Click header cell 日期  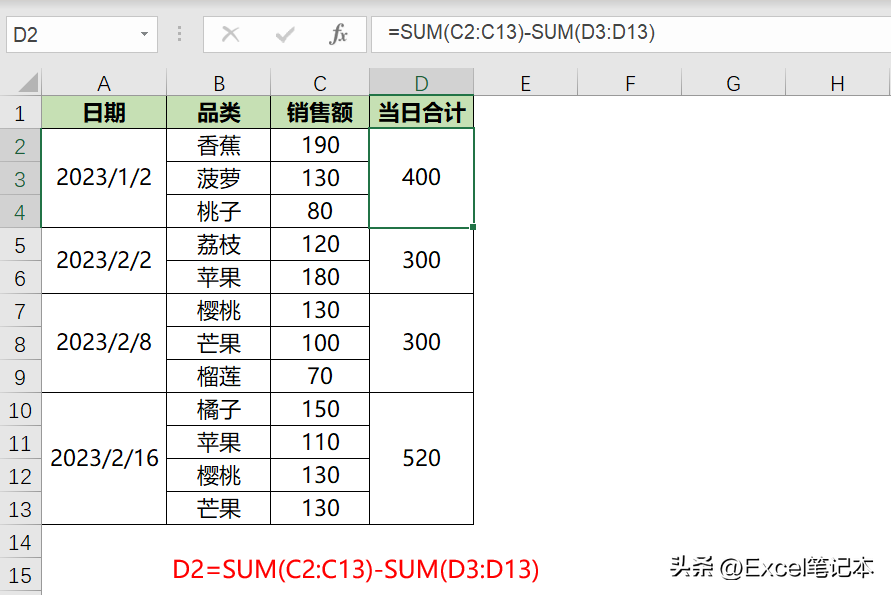104,113
